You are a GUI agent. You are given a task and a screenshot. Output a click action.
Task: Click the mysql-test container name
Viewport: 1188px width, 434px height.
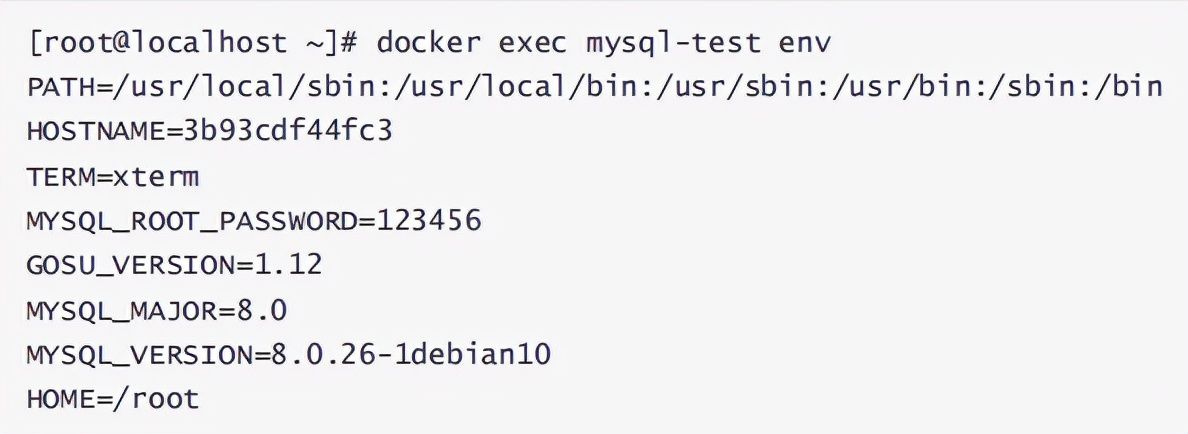pyautogui.click(x=674, y=43)
